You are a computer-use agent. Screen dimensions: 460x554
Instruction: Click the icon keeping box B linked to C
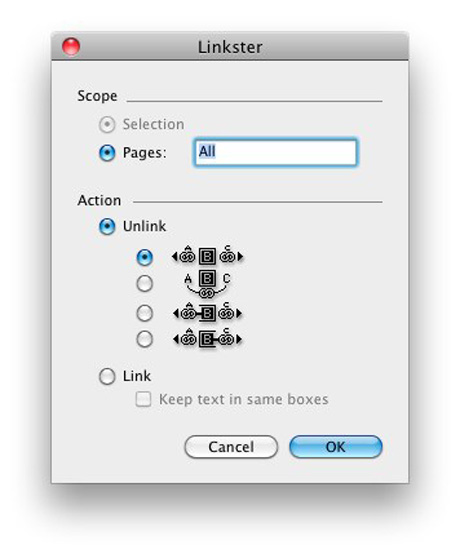pyautogui.click(x=207, y=339)
